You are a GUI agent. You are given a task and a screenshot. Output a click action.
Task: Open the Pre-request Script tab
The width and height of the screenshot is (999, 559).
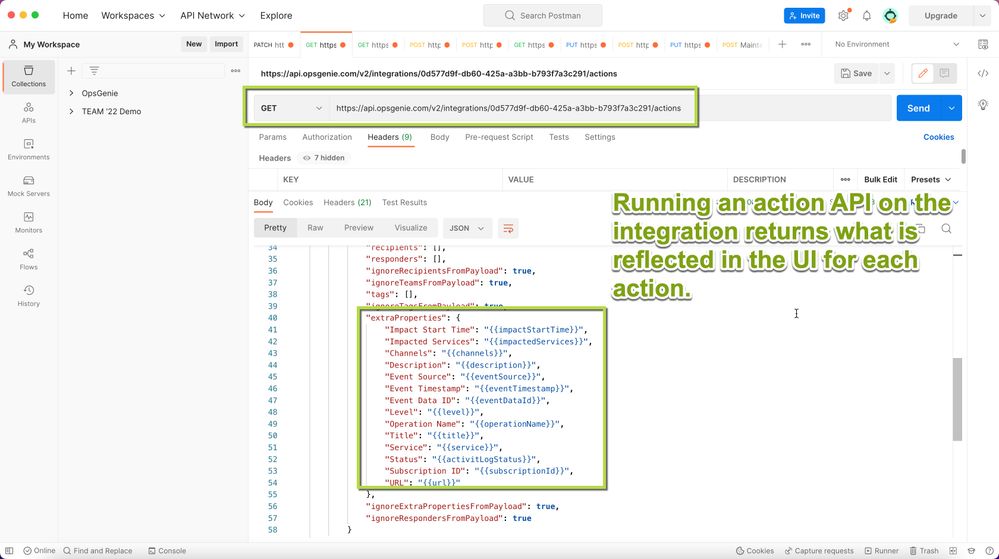click(499, 137)
